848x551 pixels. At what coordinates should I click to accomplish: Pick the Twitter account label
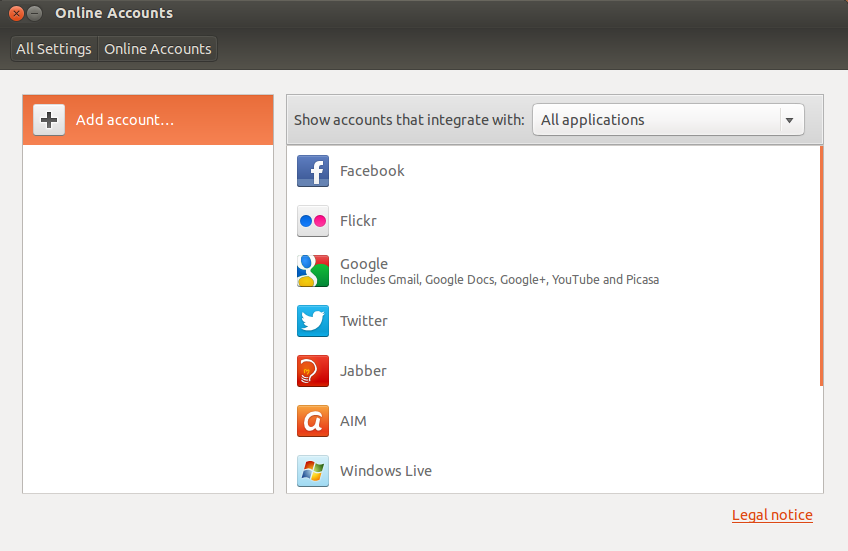coord(363,321)
